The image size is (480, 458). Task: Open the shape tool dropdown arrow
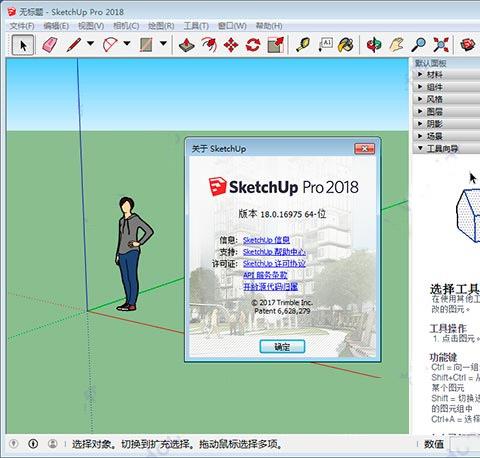tap(163, 43)
